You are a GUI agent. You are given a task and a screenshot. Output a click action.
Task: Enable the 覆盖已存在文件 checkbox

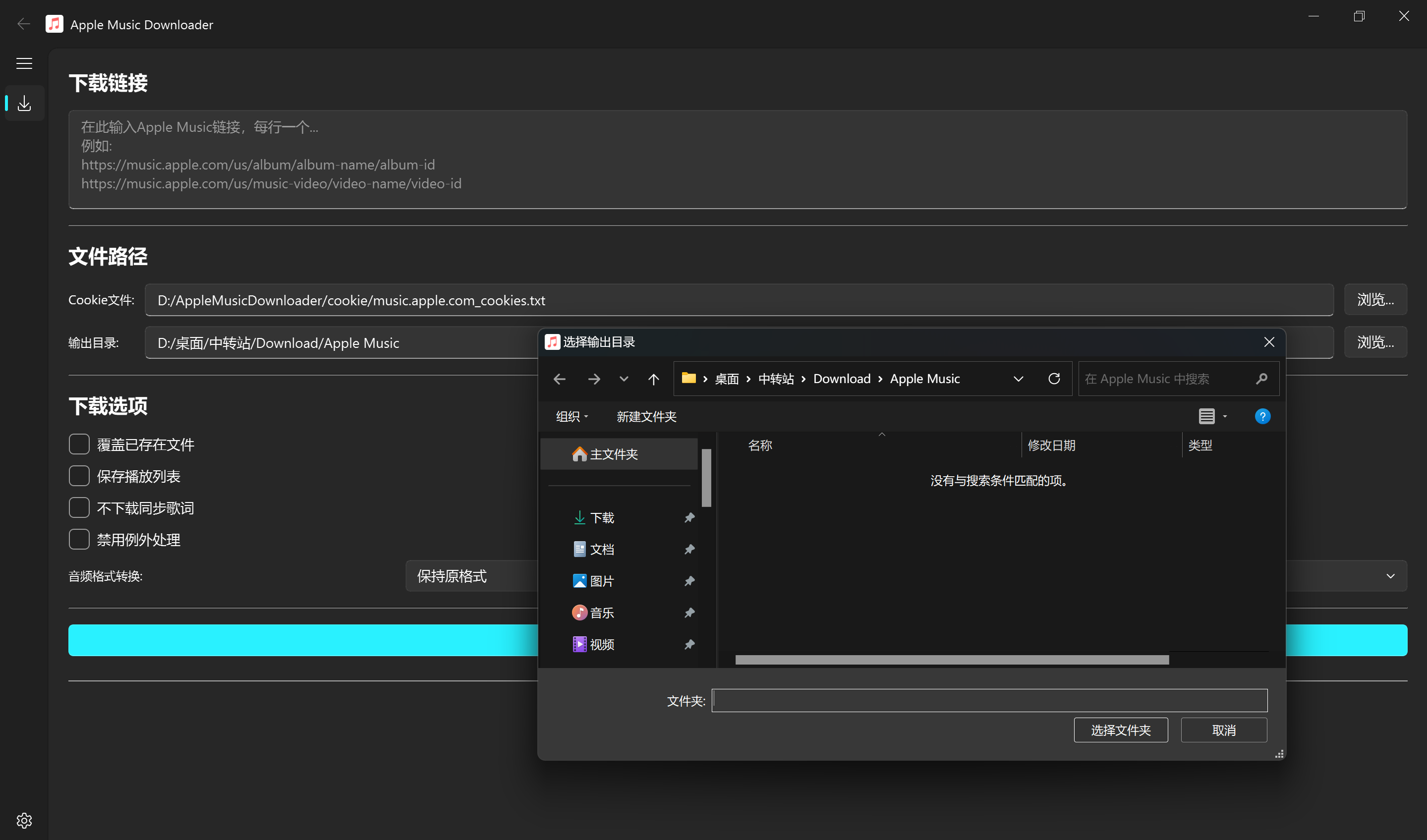79,445
